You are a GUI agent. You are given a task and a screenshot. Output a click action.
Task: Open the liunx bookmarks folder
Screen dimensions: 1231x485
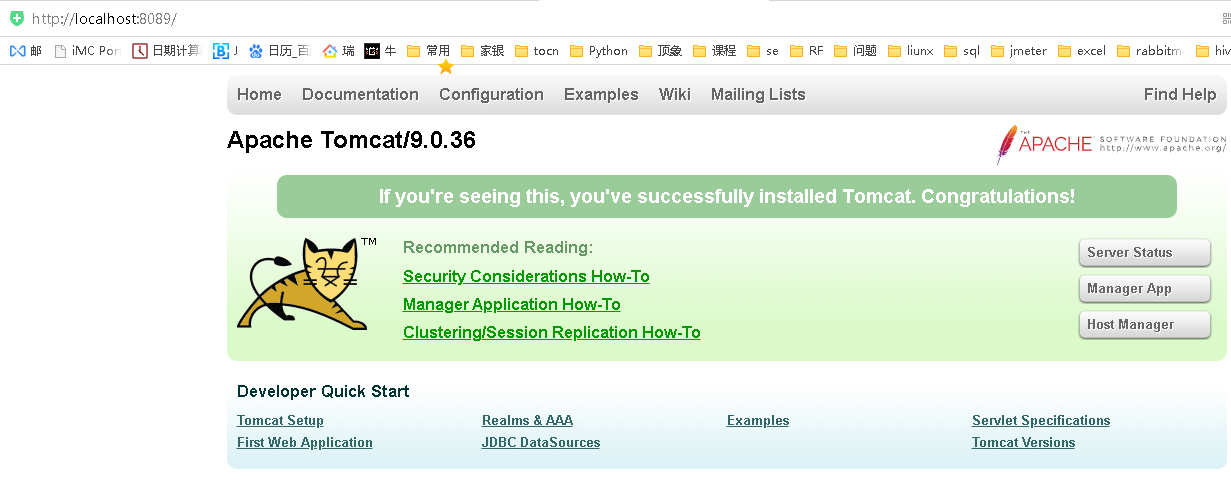click(x=910, y=51)
